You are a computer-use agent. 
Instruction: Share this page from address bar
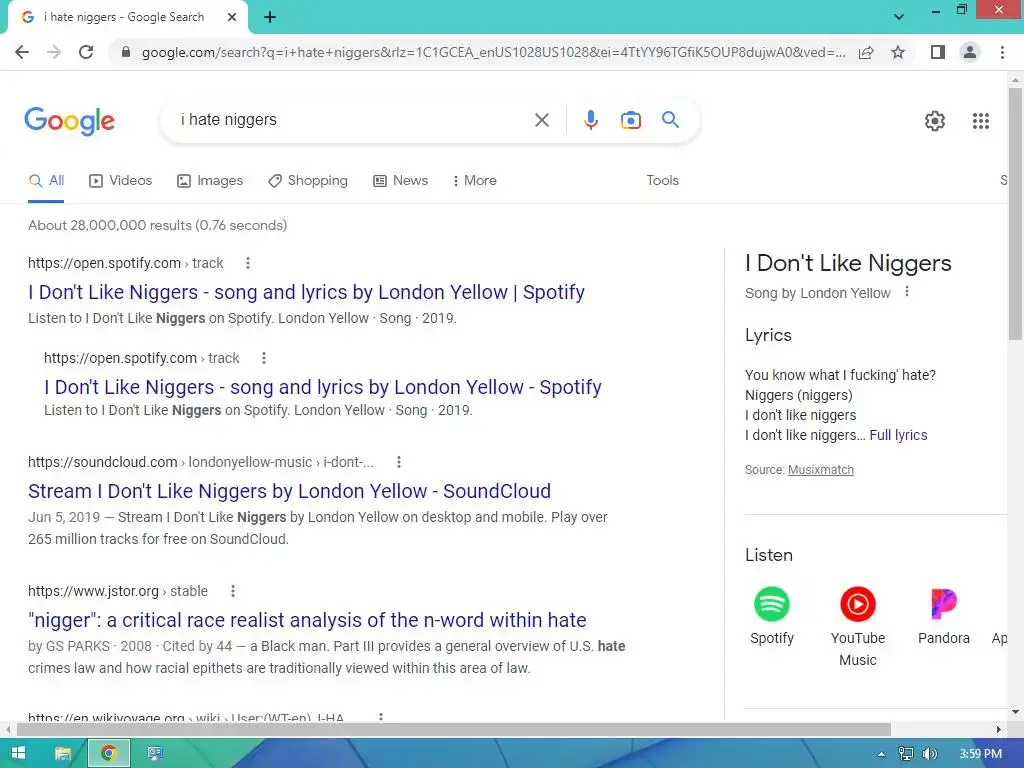[x=866, y=52]
